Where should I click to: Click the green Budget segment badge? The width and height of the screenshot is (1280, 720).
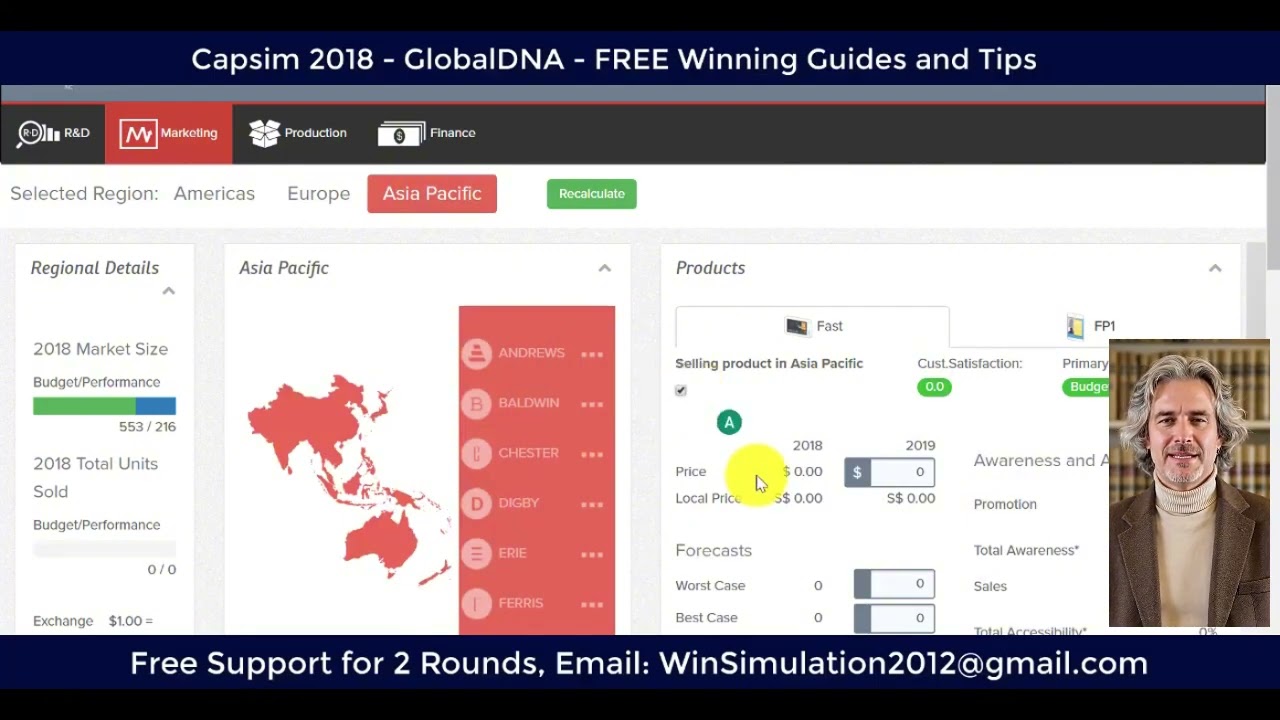click(x=1086, y=387)
